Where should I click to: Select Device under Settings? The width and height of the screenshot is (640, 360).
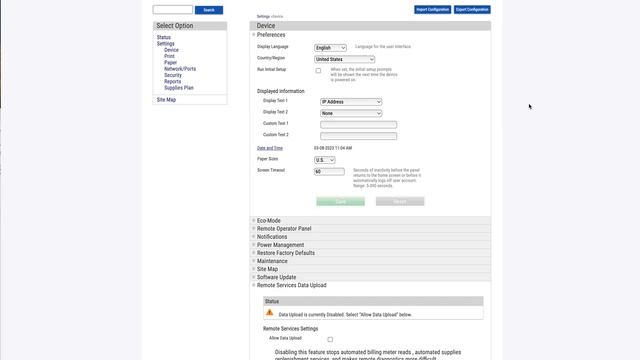(171, 50)
